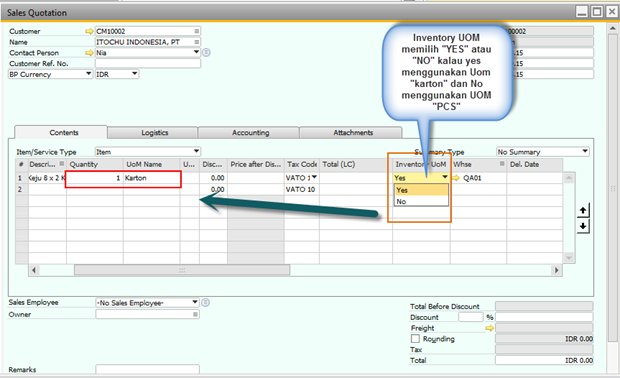This screenshot has height=378, width=620.
Task: Switch to the Attachments tab
Action: click(351, 132)
